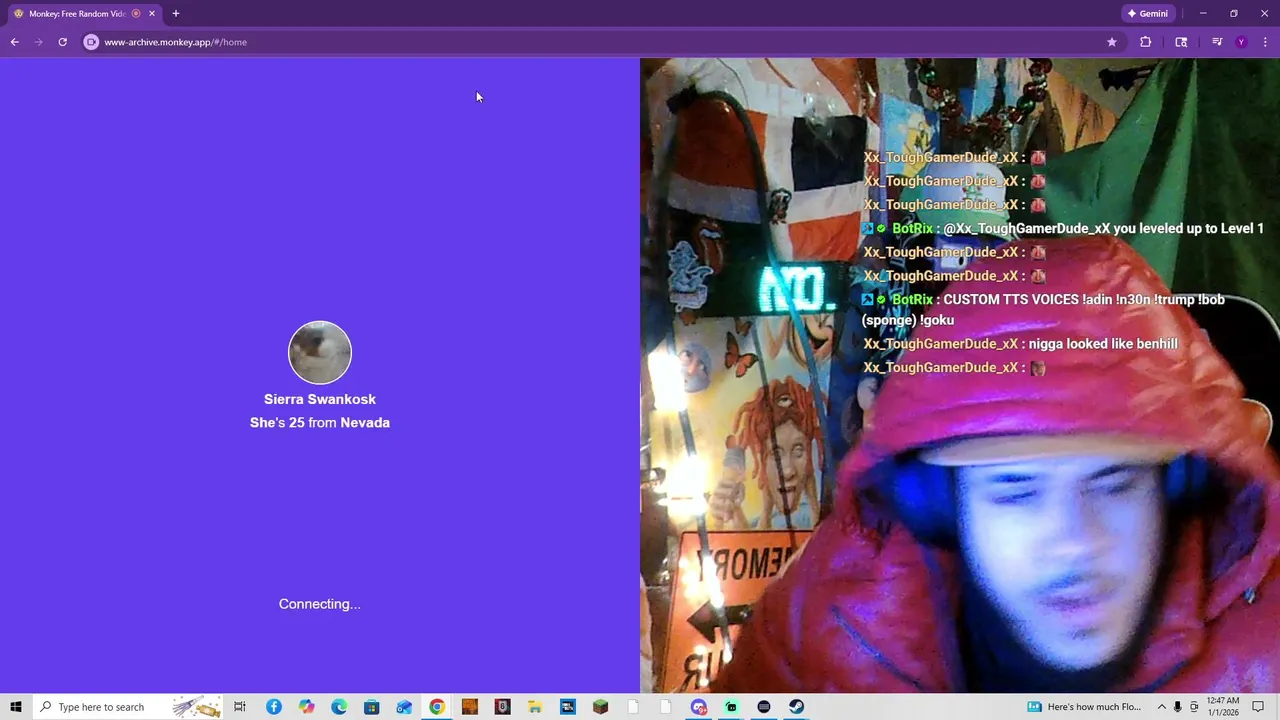Open Microsoft Store from the taskbar
Image resolution: width=1280 pixels, height=720 pixels.
(371, 707)
